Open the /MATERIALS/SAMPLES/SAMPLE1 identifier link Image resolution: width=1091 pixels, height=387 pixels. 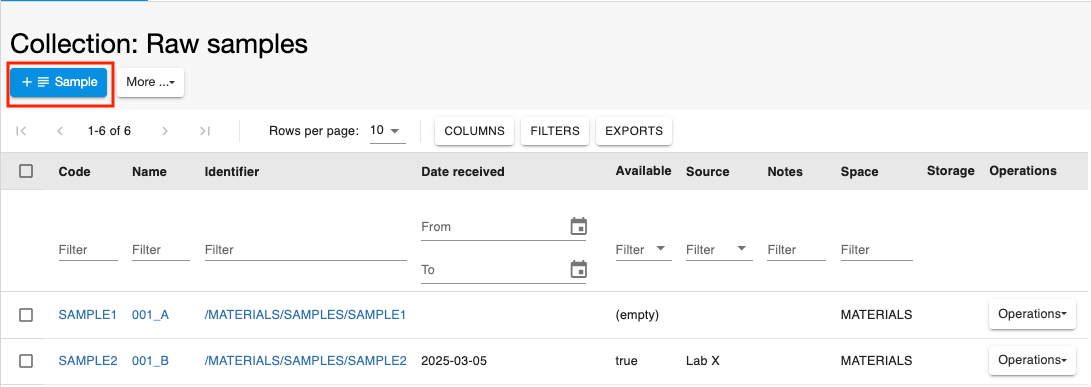pyautogui.click(x=305, y=315)
